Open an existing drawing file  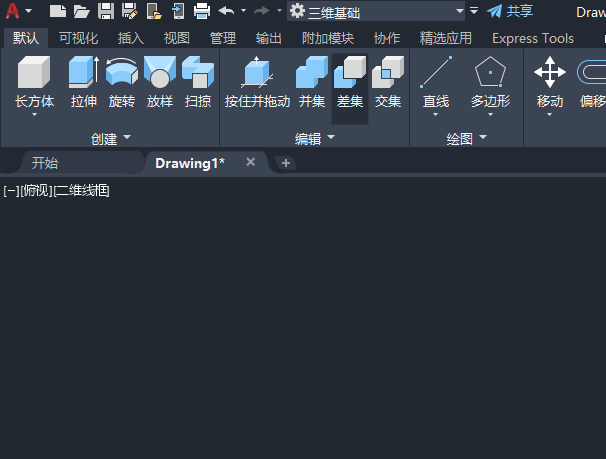(x=82, y=11)
